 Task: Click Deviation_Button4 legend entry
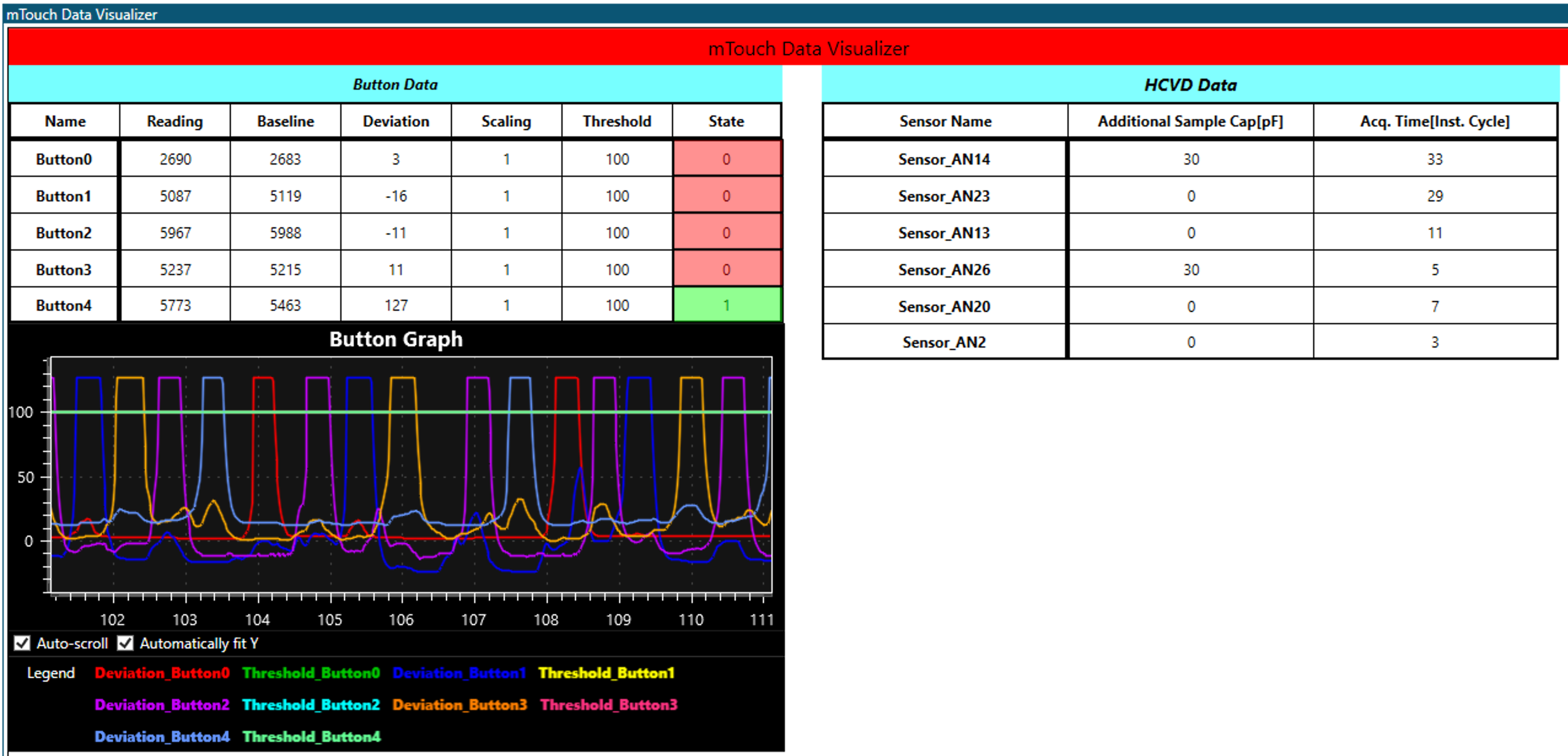[x=162, y=737]
